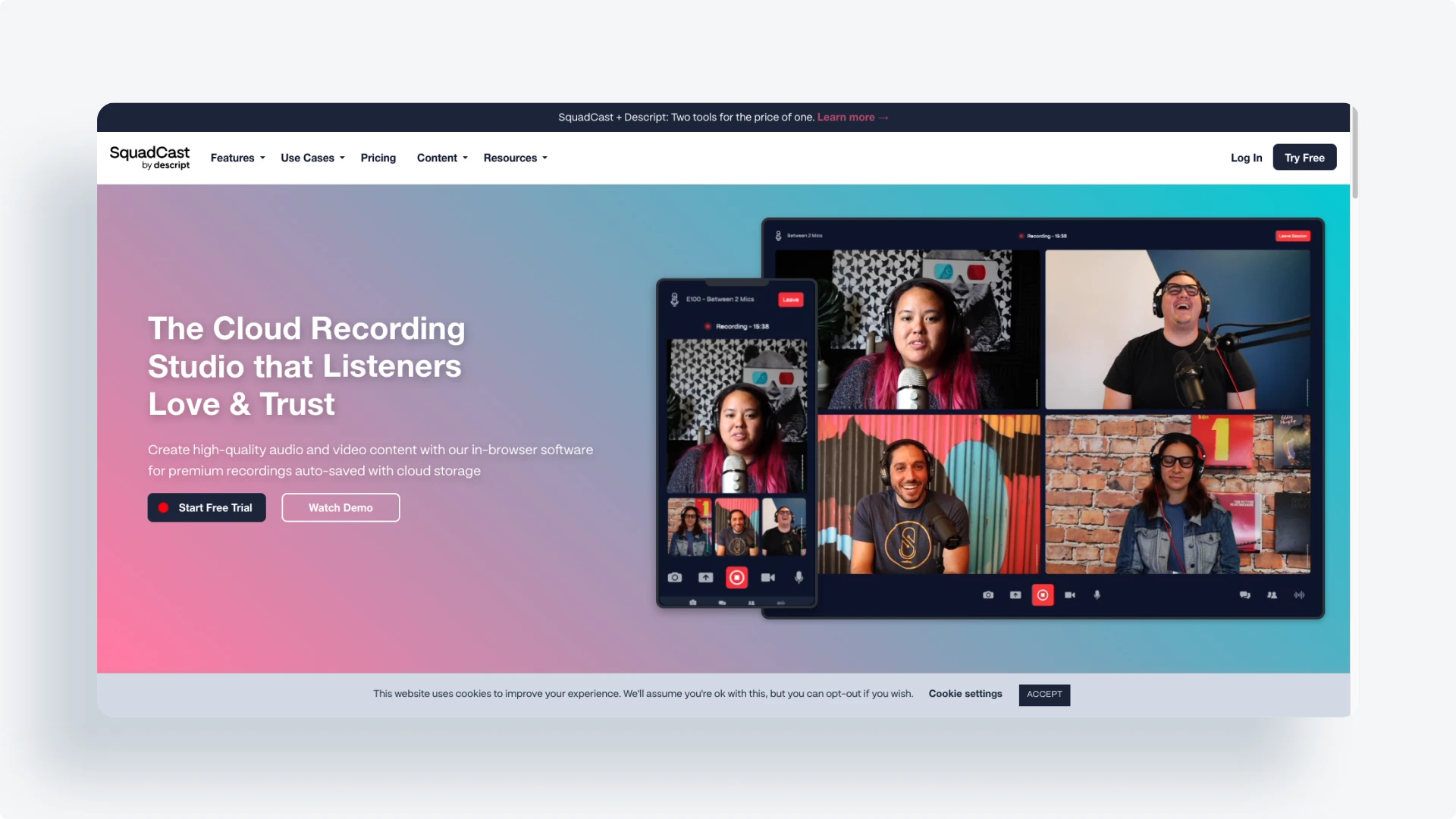Turn off the video camera in the toolbar
Image resolution: width=1456 pixels, height=819 pixels.
click(1069, 595)
